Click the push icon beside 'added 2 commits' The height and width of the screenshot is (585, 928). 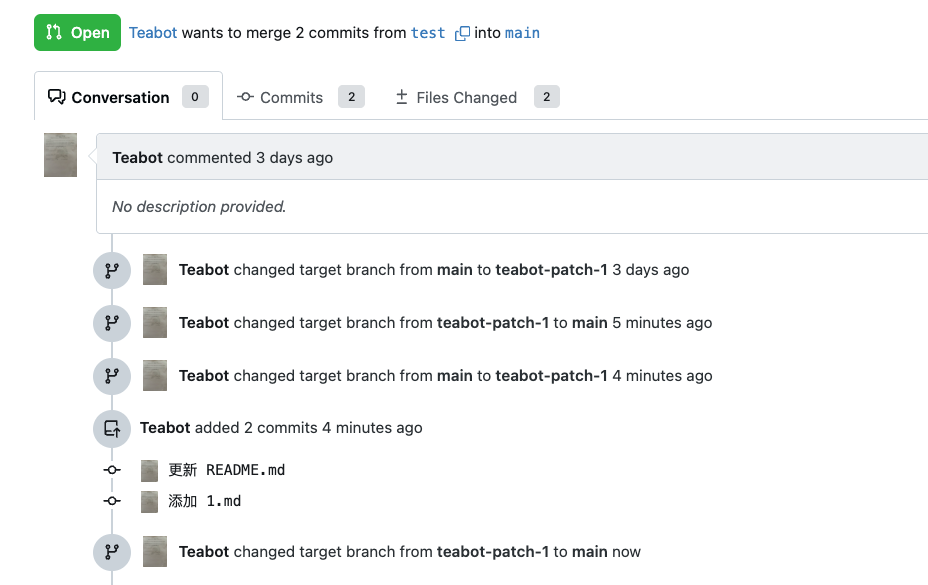(x=112, y=429)
